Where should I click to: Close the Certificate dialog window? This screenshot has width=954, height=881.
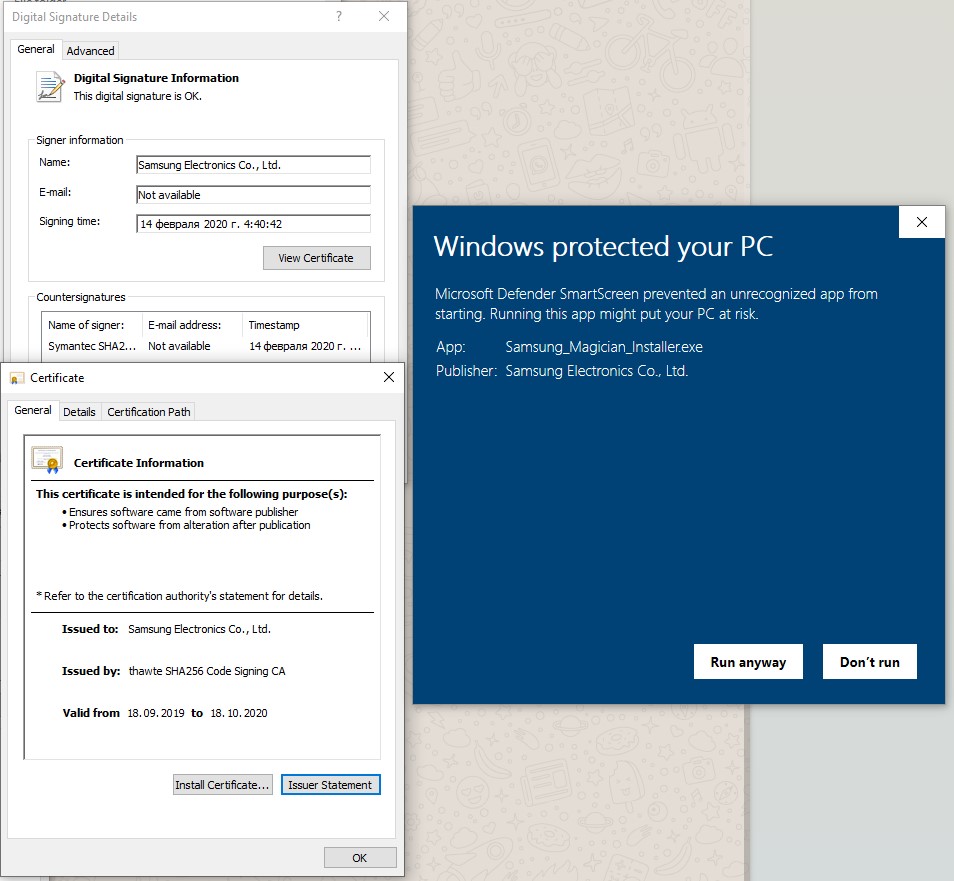click(389, 377)
